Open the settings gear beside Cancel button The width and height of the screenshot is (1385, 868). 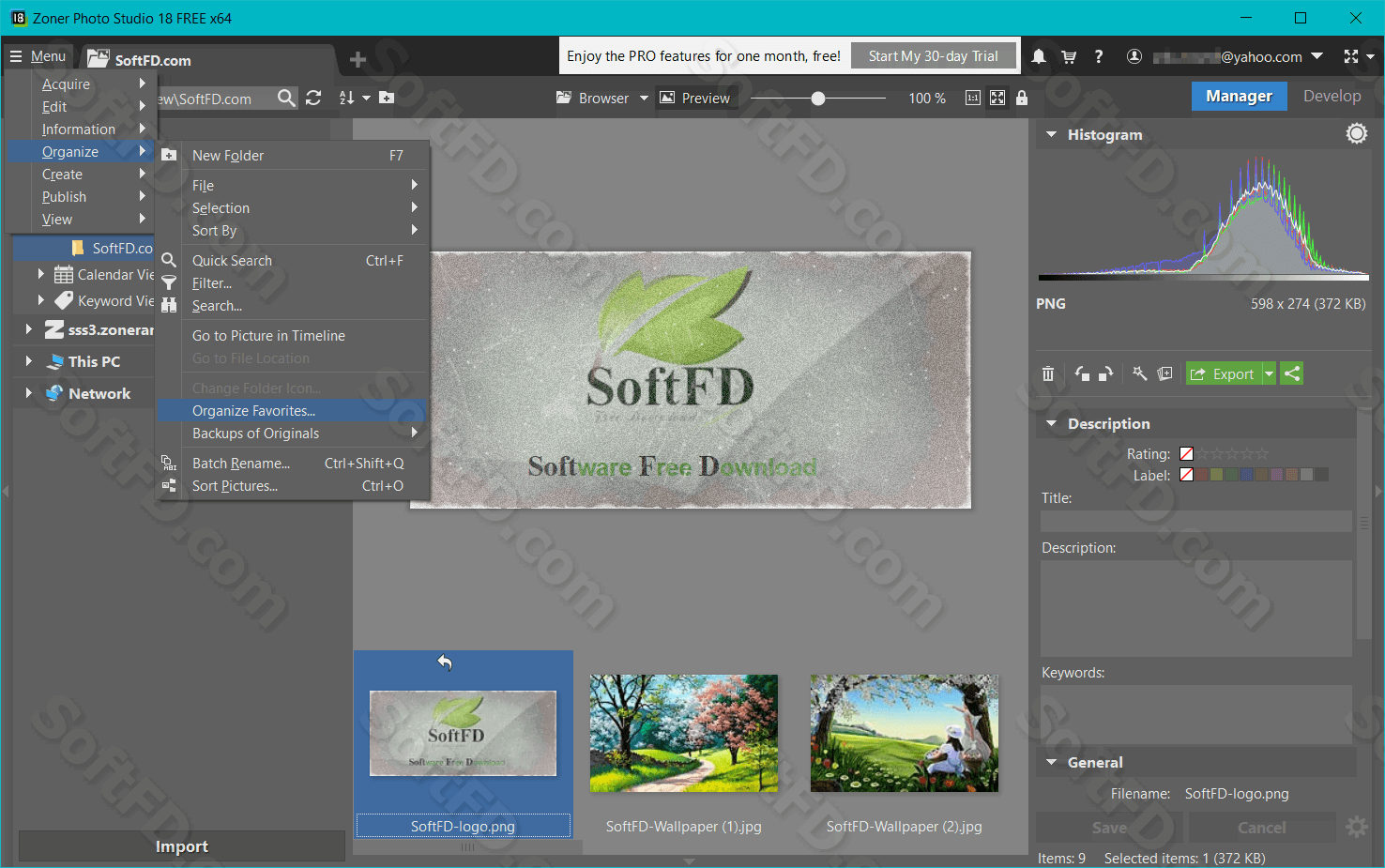pos(1357,827)
